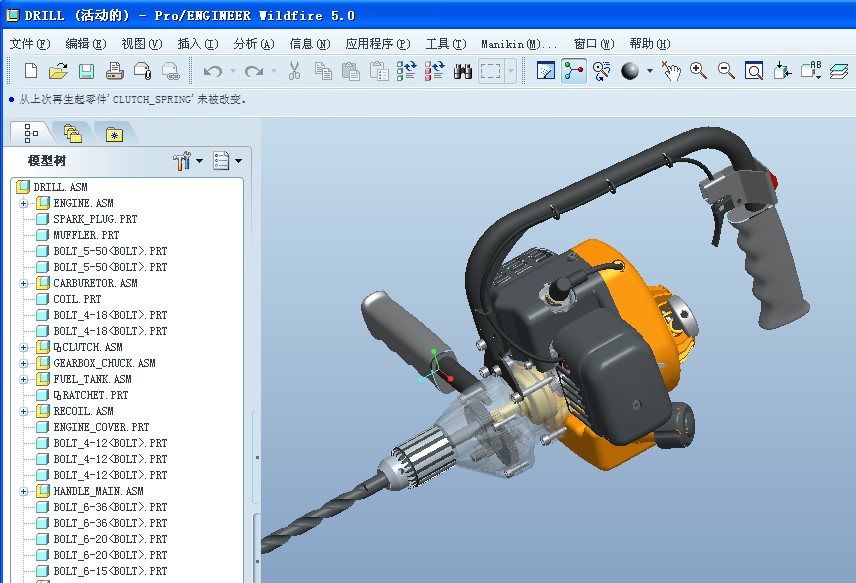Select the Zoom In magnifier tool
This screenshot has width=856, height=583.
(698, 71)
